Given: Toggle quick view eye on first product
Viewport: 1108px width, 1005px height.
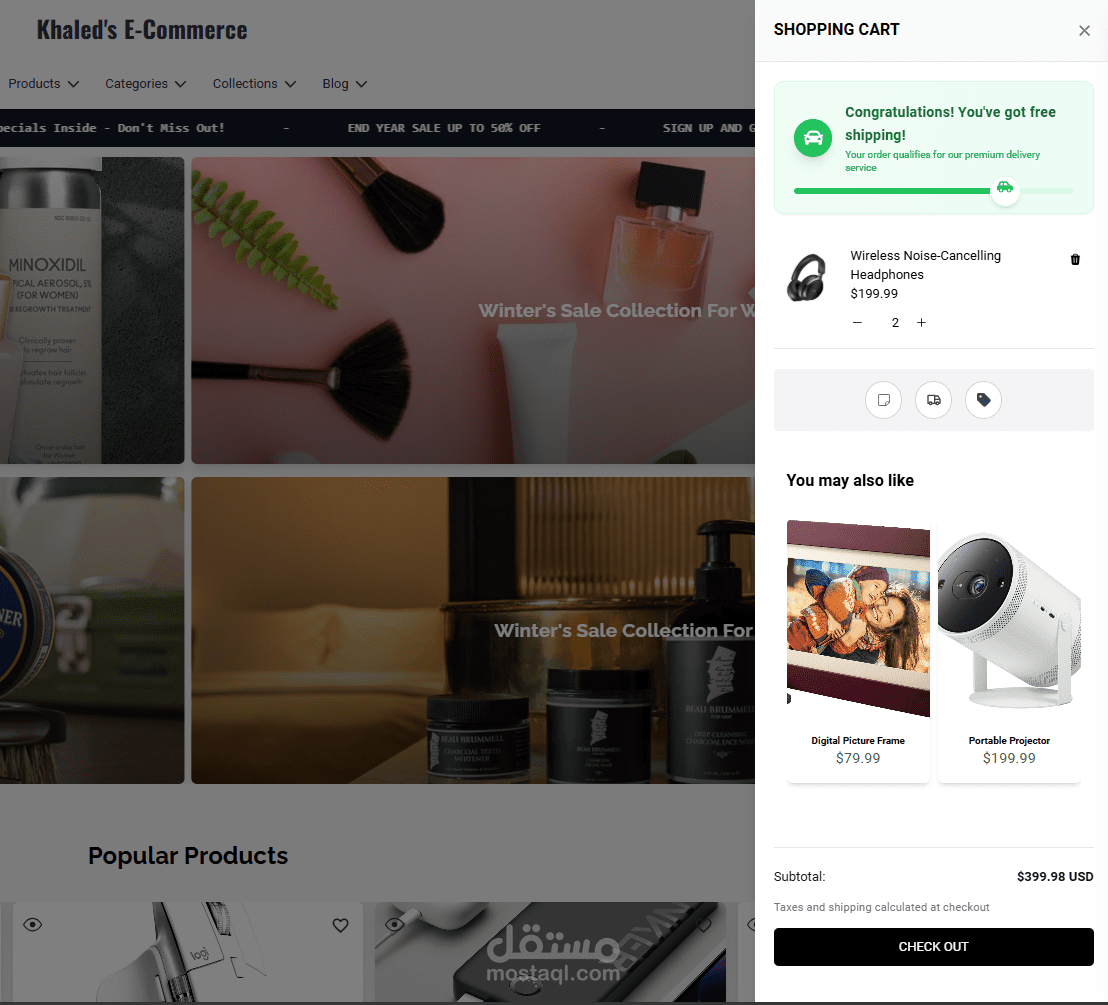Looking at the screenshot, I should pos(33,924).
